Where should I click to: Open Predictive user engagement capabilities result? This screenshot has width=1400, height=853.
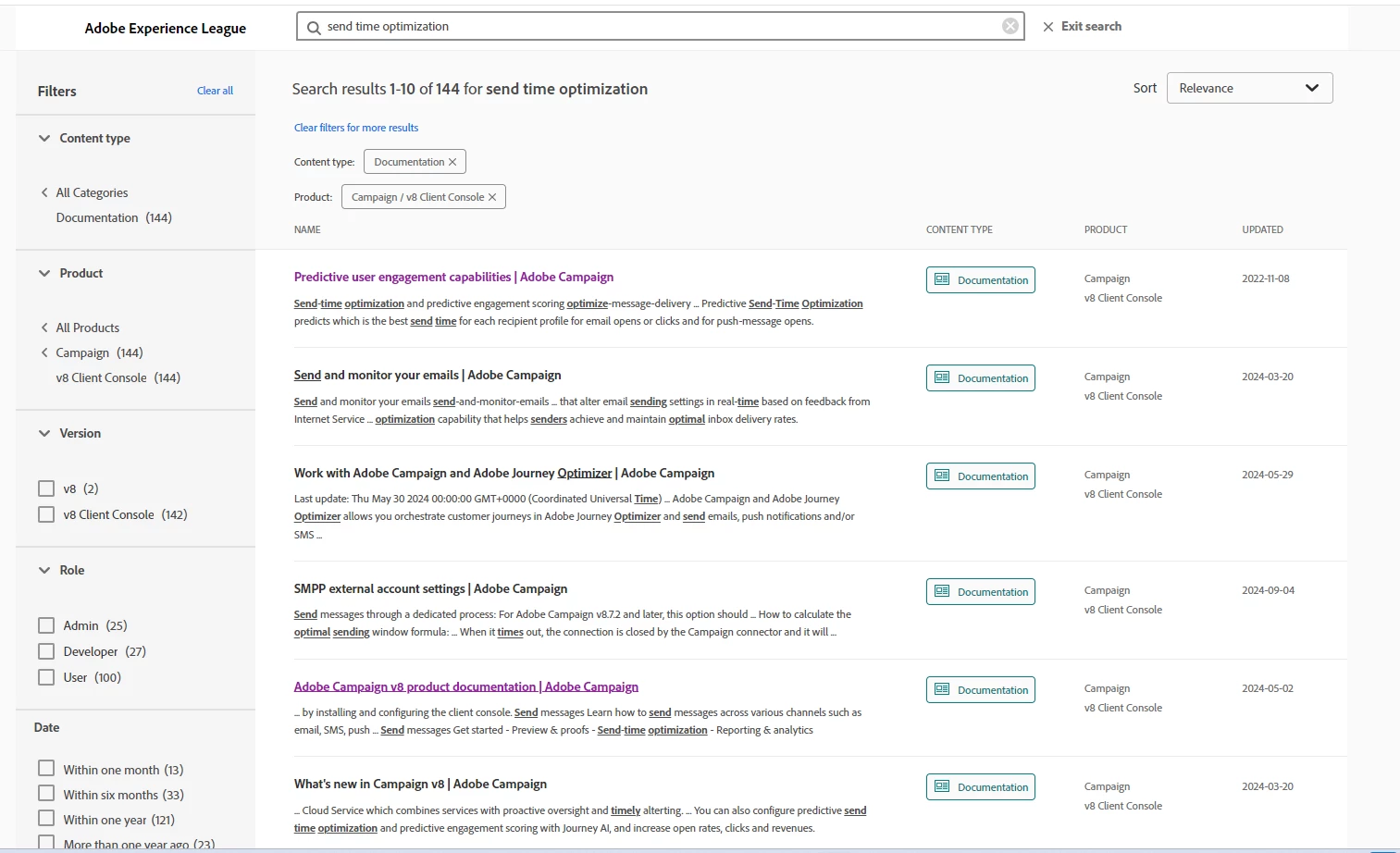coord(453,277)
